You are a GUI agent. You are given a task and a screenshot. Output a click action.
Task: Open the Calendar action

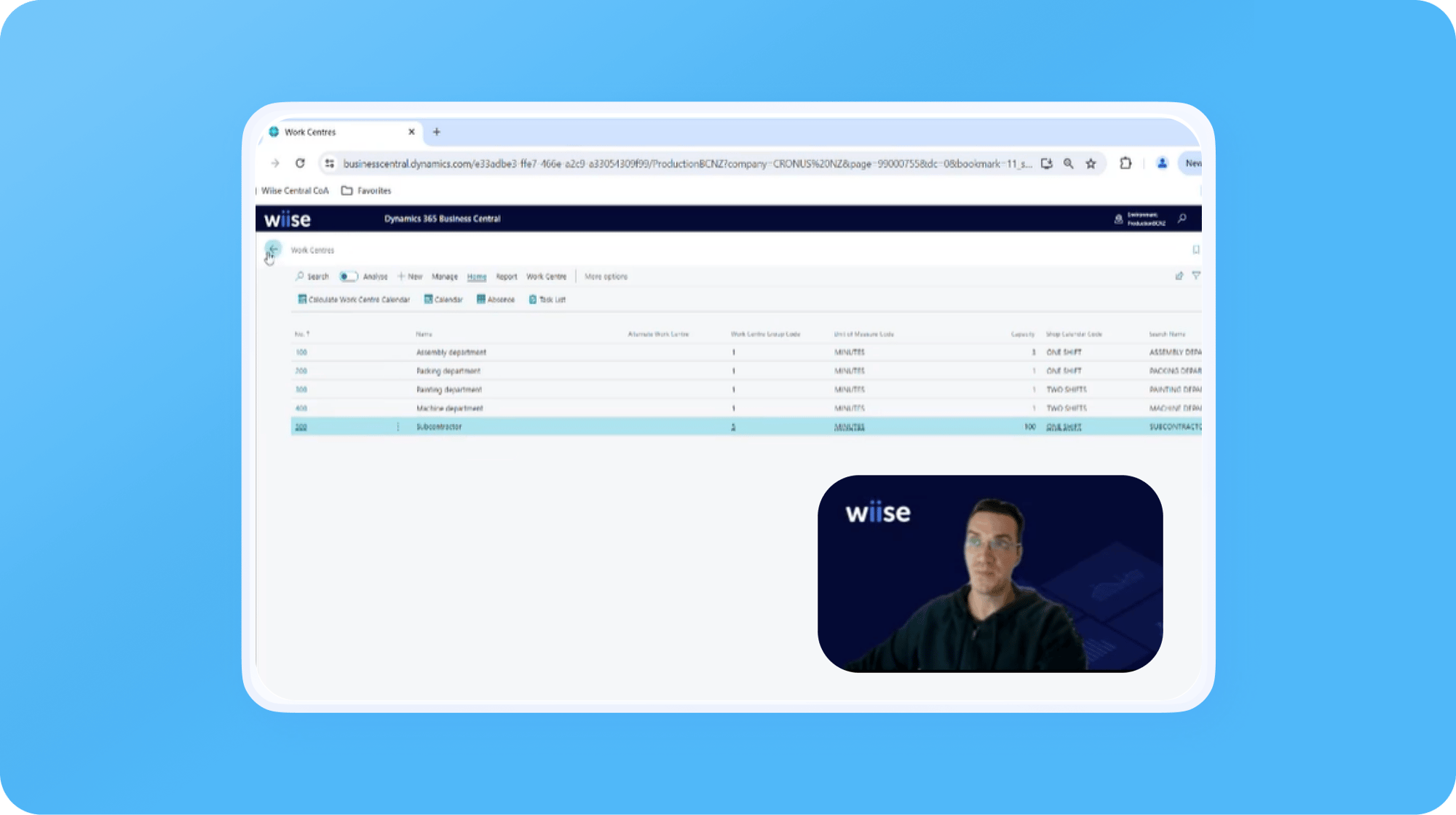(x=443, y=299)
